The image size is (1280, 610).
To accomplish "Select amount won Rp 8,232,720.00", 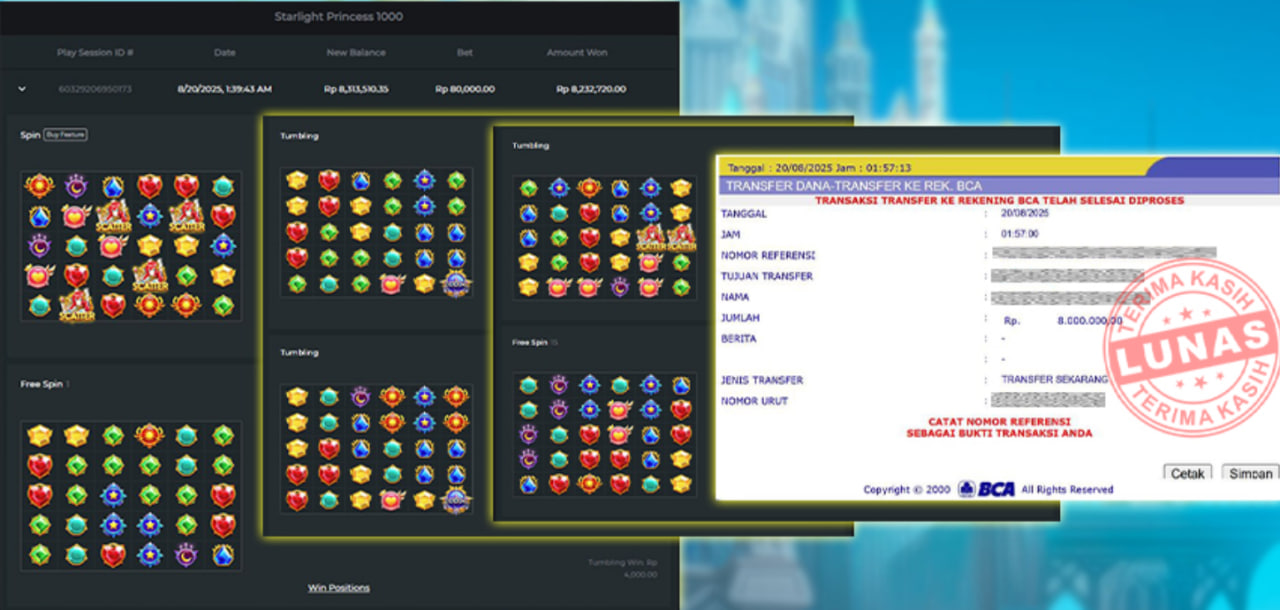I will [592, 89].
